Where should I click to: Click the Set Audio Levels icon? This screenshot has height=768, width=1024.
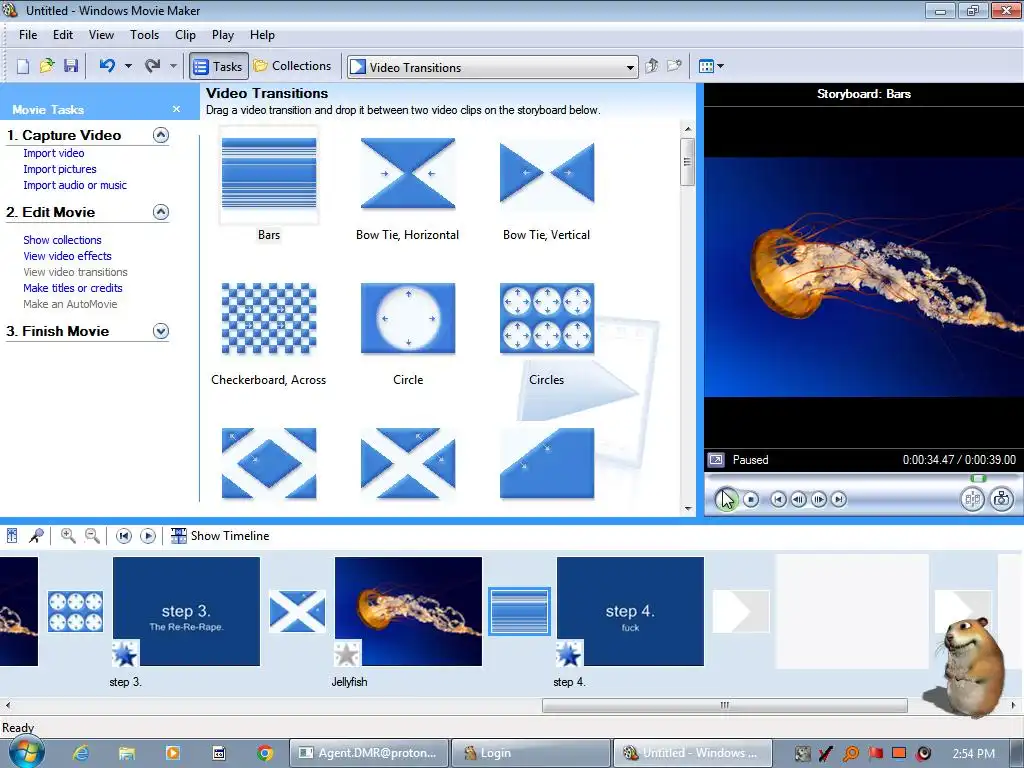tap(12, 536)
